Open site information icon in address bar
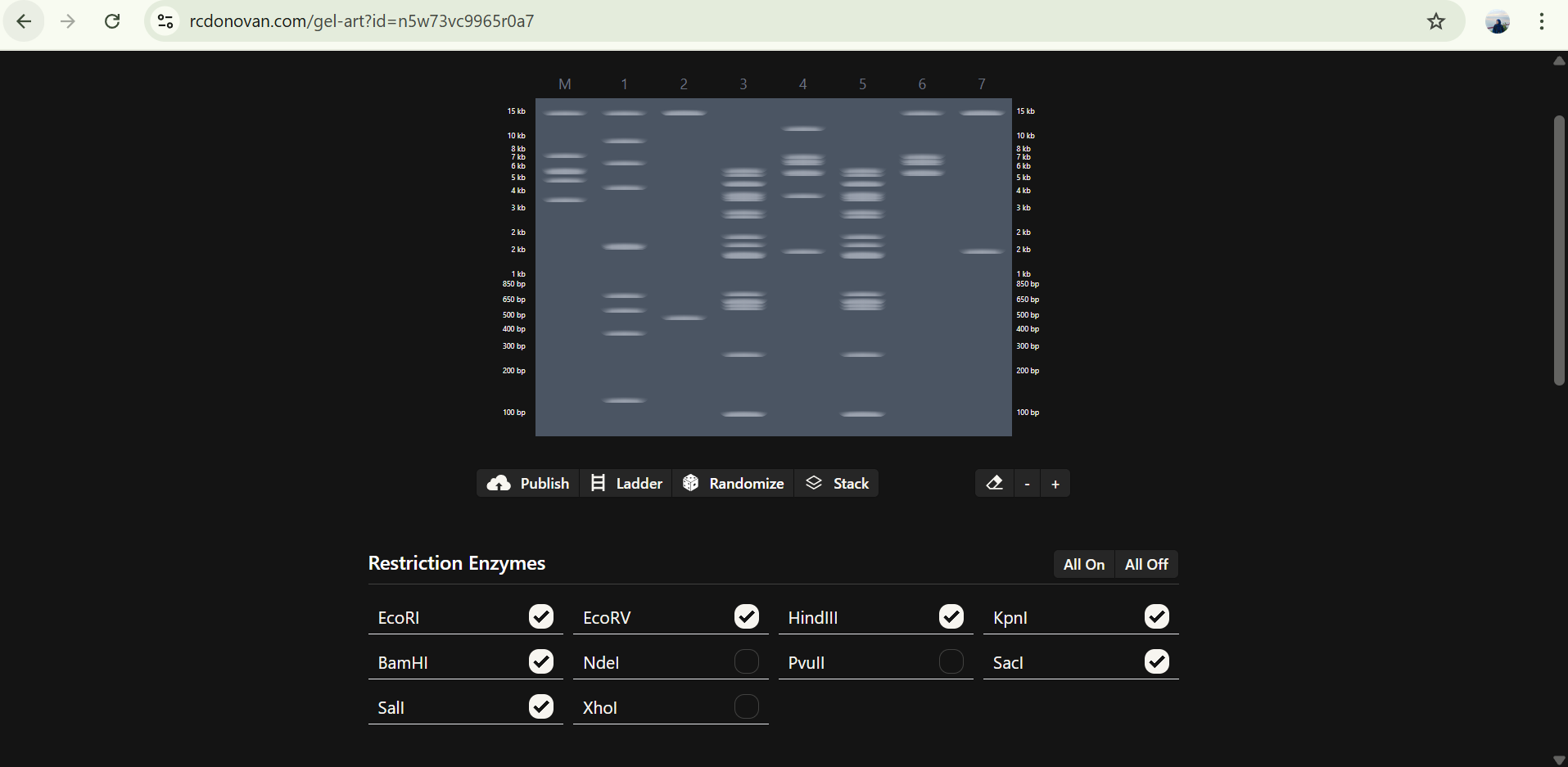Image resolution: width=1568 pixels, height=767 pixels. 165,21
